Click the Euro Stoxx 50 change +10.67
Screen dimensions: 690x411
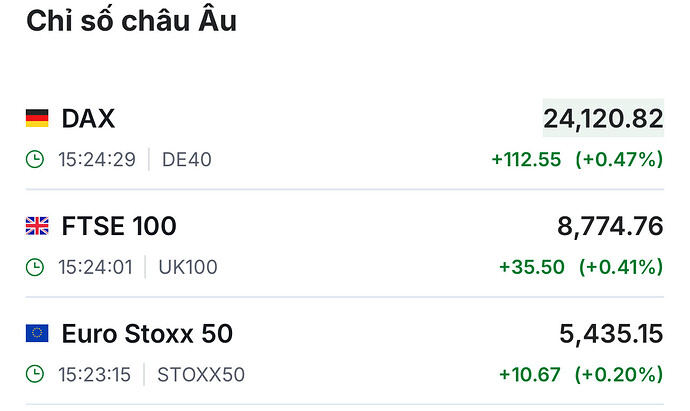coord(530,375)
